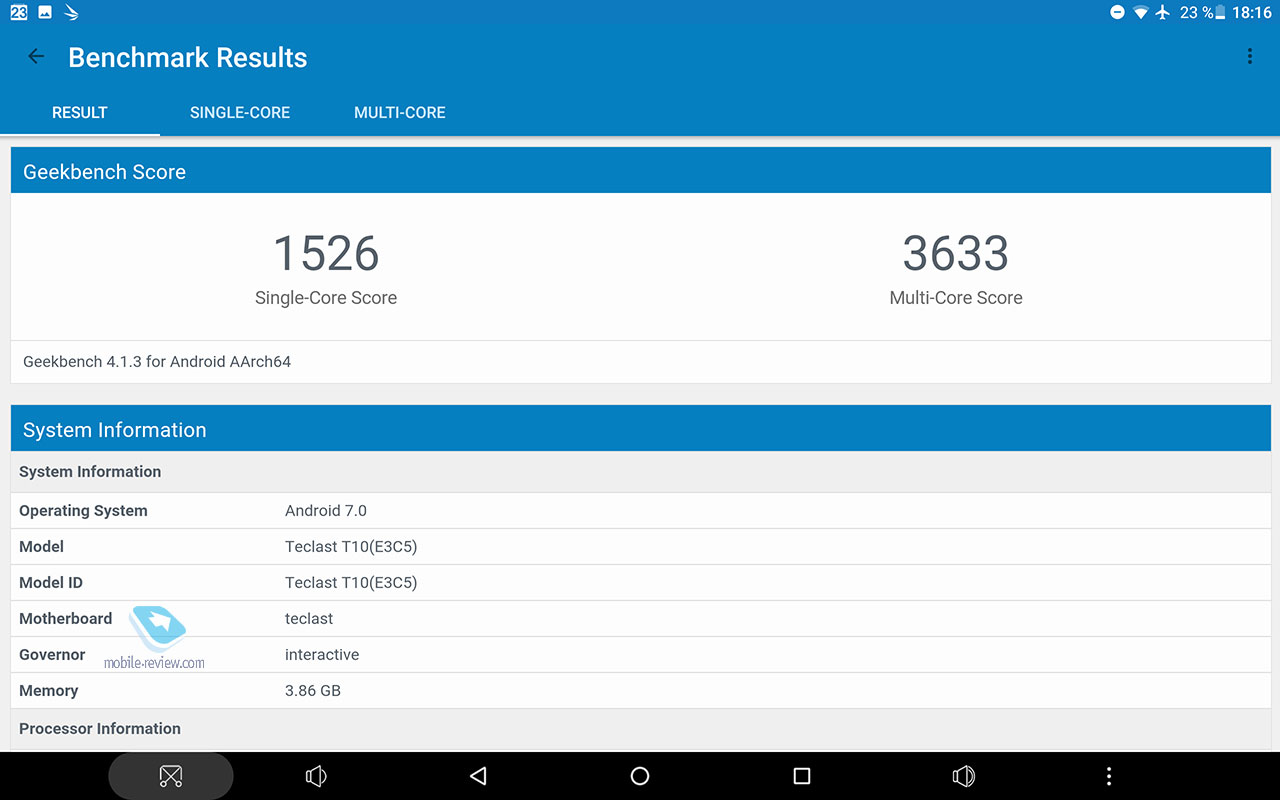This screenshot has height=800, width=1280.
Task: Tap the 3633 multi-core score value
Action: 956,253
